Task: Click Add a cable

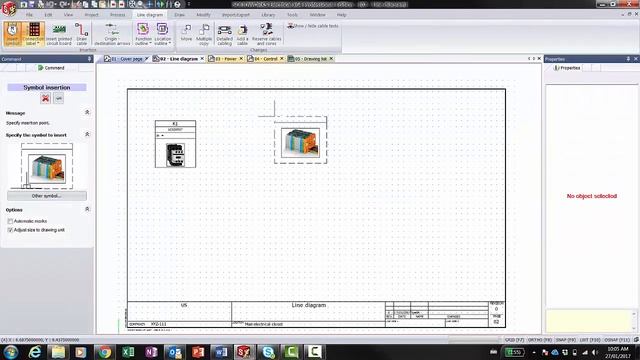Action: pyautogui.click(x=242, y=34)
